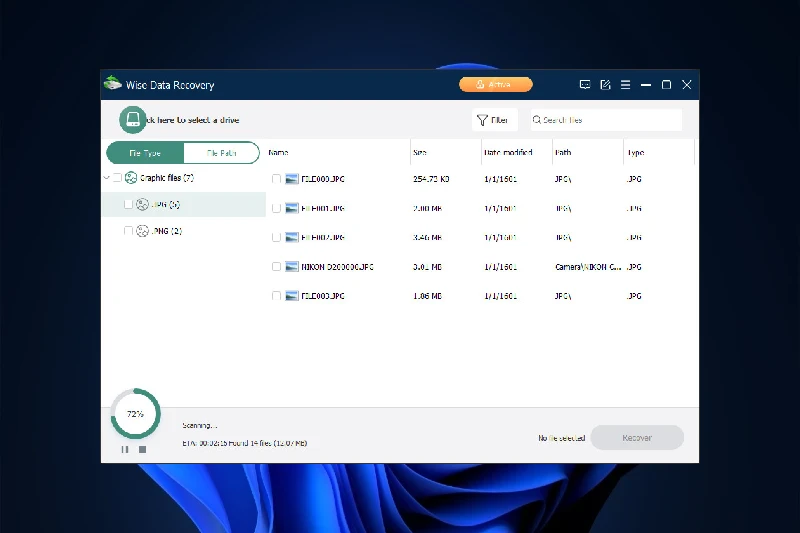
Task: Sort by the Path column header
Action: coord(563,153)
